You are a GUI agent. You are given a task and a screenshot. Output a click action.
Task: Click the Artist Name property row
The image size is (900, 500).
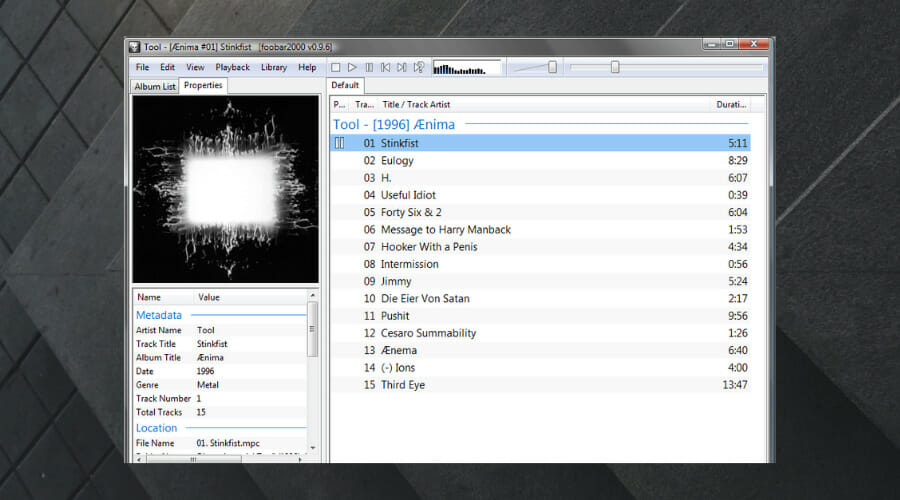click(x=220, y=330)
